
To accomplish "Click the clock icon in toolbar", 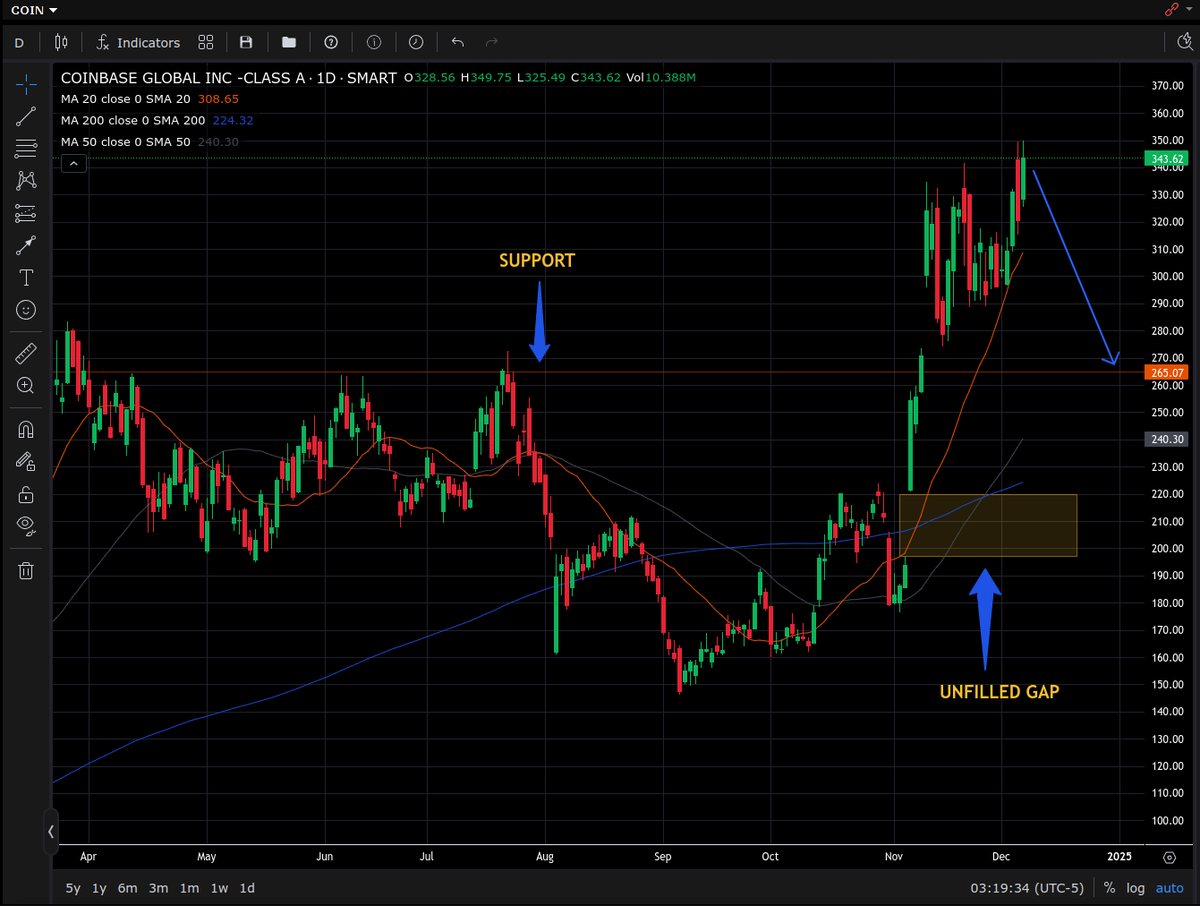I will 416,42.
